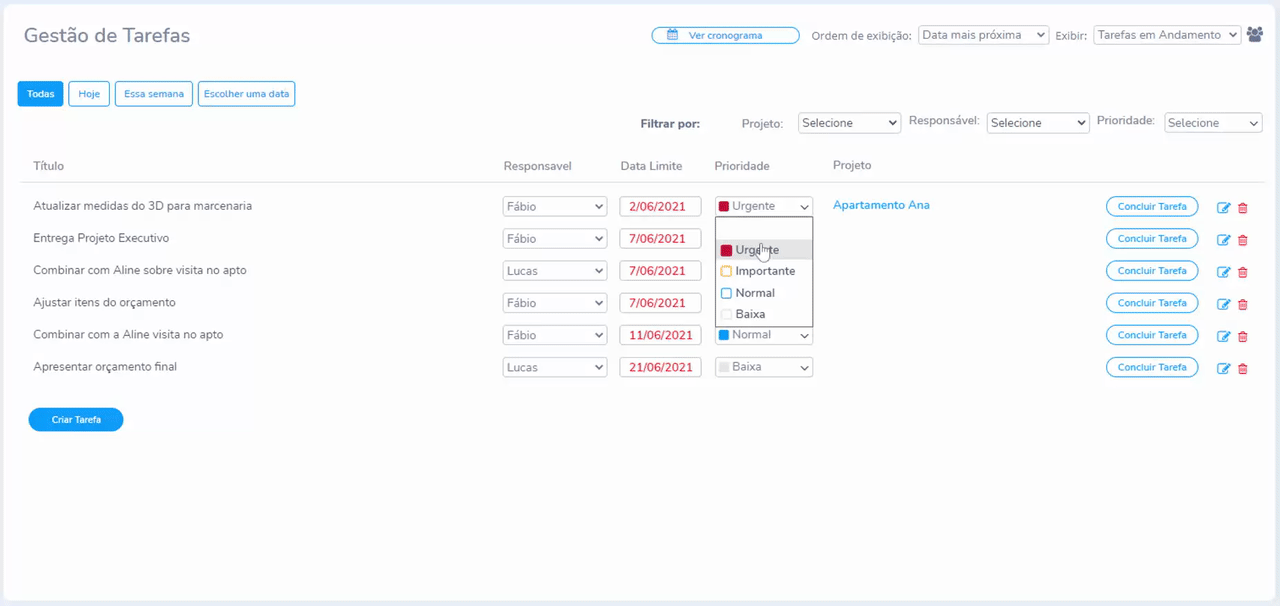Open the Ordem de exibição dropdown
The height and width of the screenshot is (606, 1280).
coord(983,35)
